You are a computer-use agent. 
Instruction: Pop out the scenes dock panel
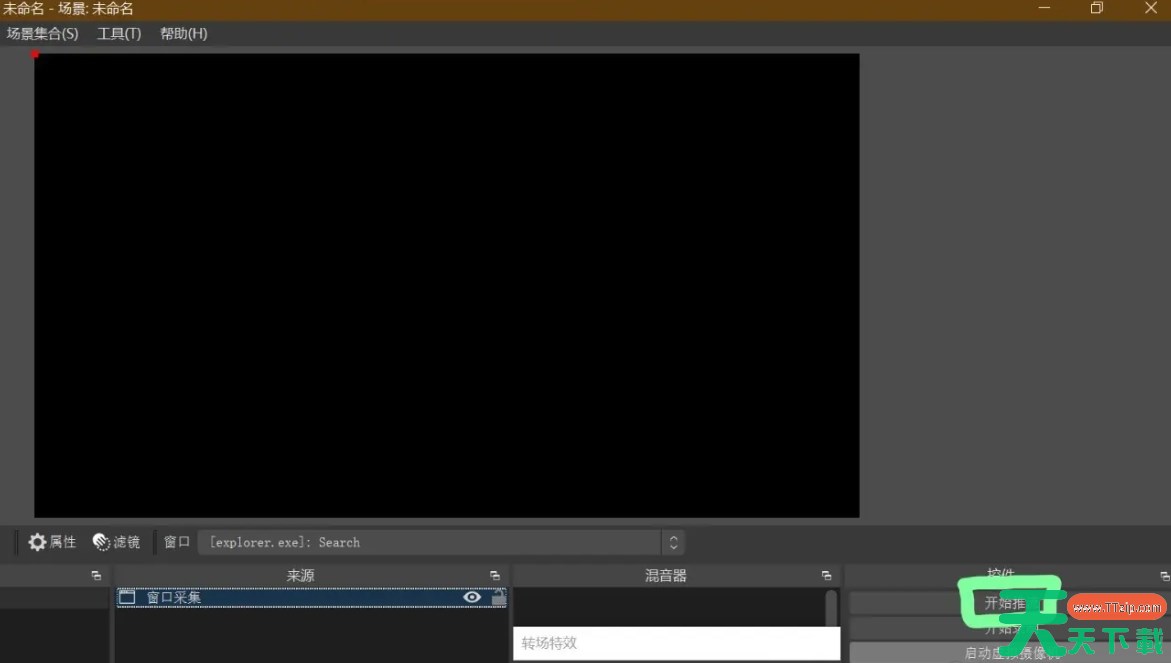click(x=96, y=576)
